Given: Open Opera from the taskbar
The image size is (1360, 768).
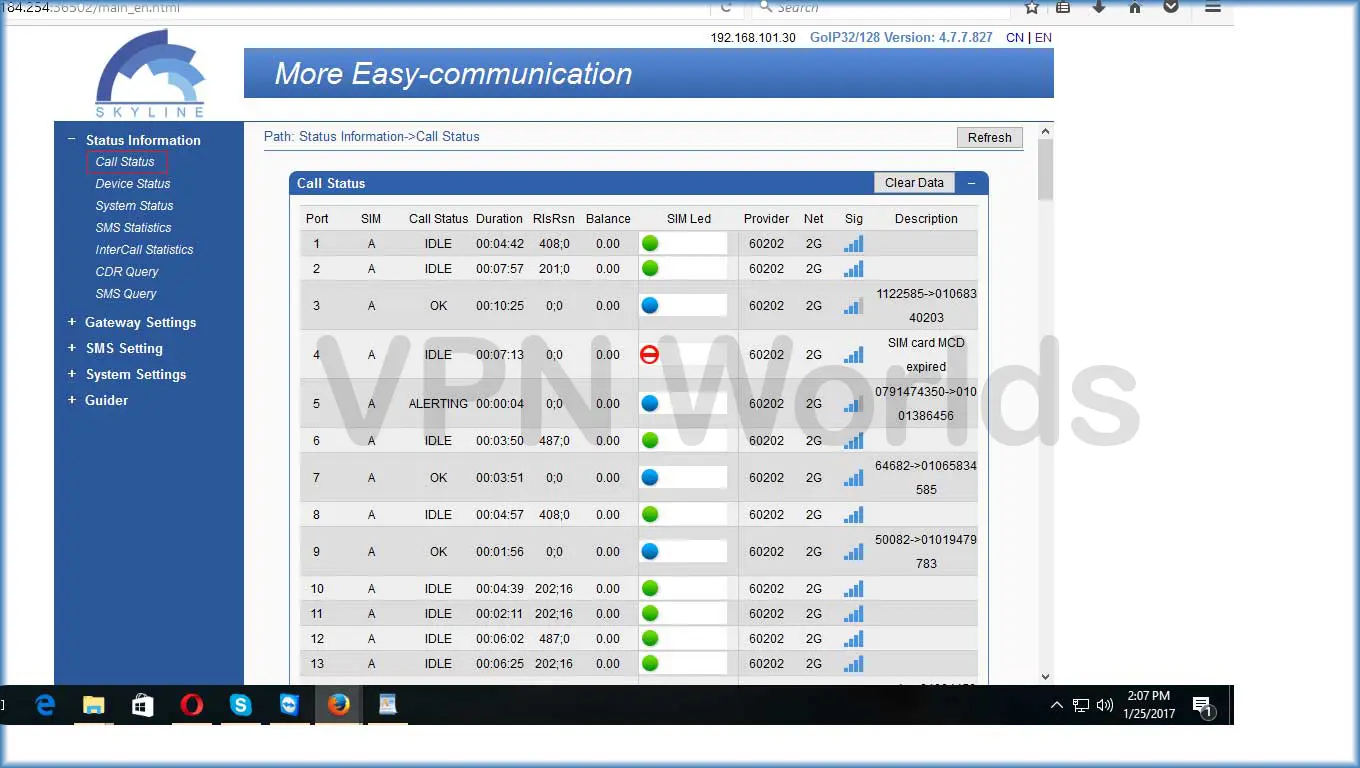Looking at the screenshot, I should coord(192,705).
